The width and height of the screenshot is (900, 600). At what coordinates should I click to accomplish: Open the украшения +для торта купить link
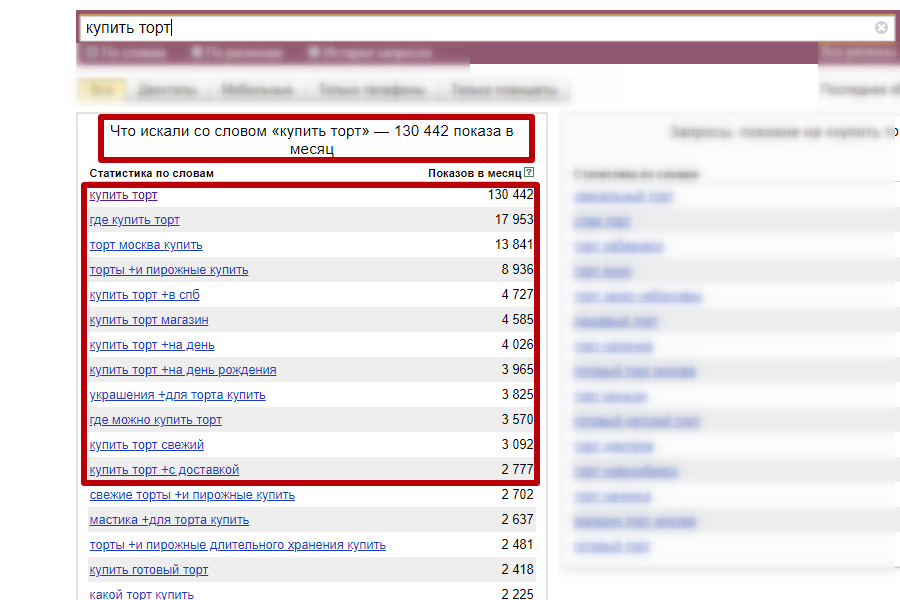coord(177,395)
